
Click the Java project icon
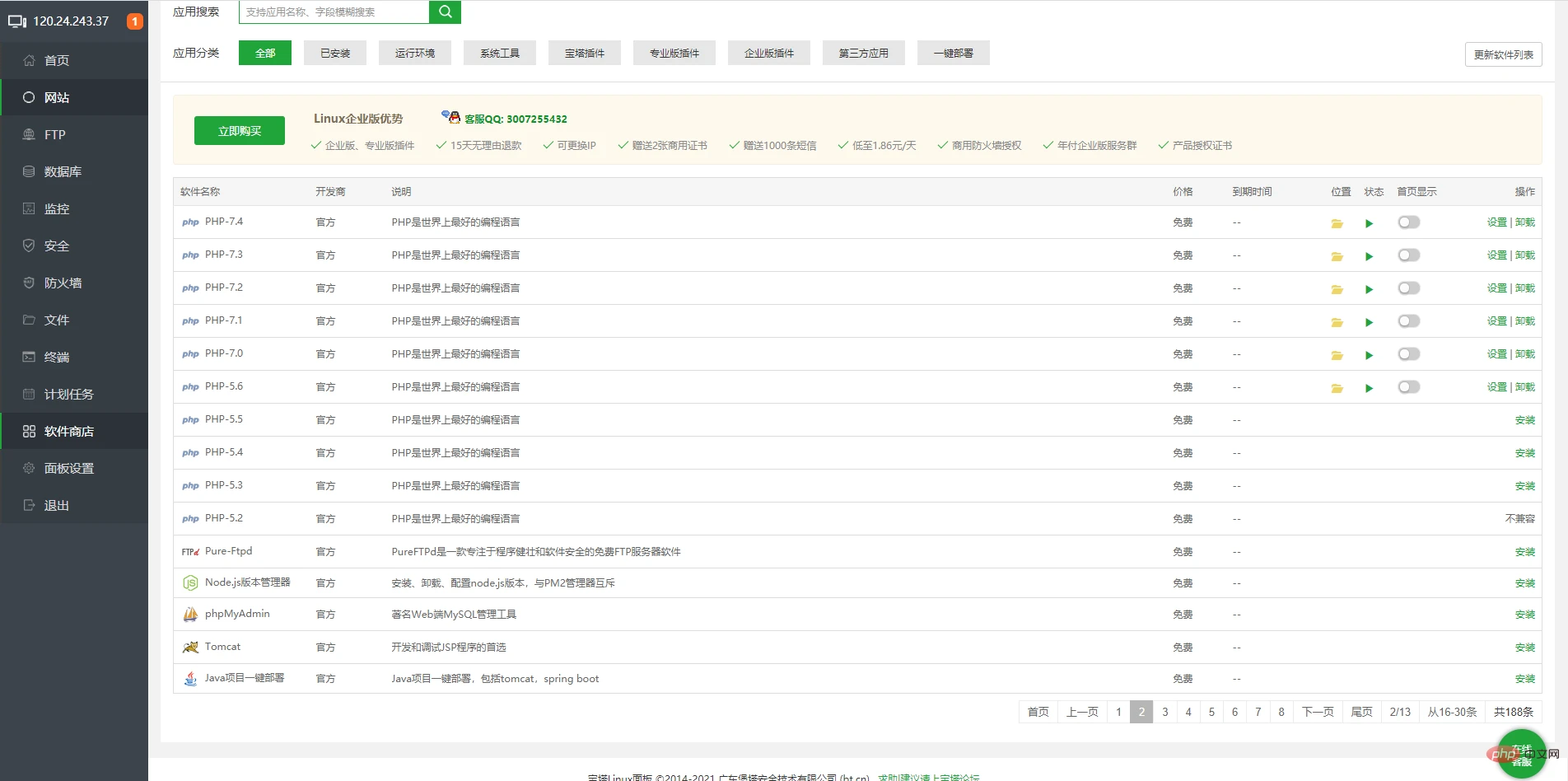[190, 679]
